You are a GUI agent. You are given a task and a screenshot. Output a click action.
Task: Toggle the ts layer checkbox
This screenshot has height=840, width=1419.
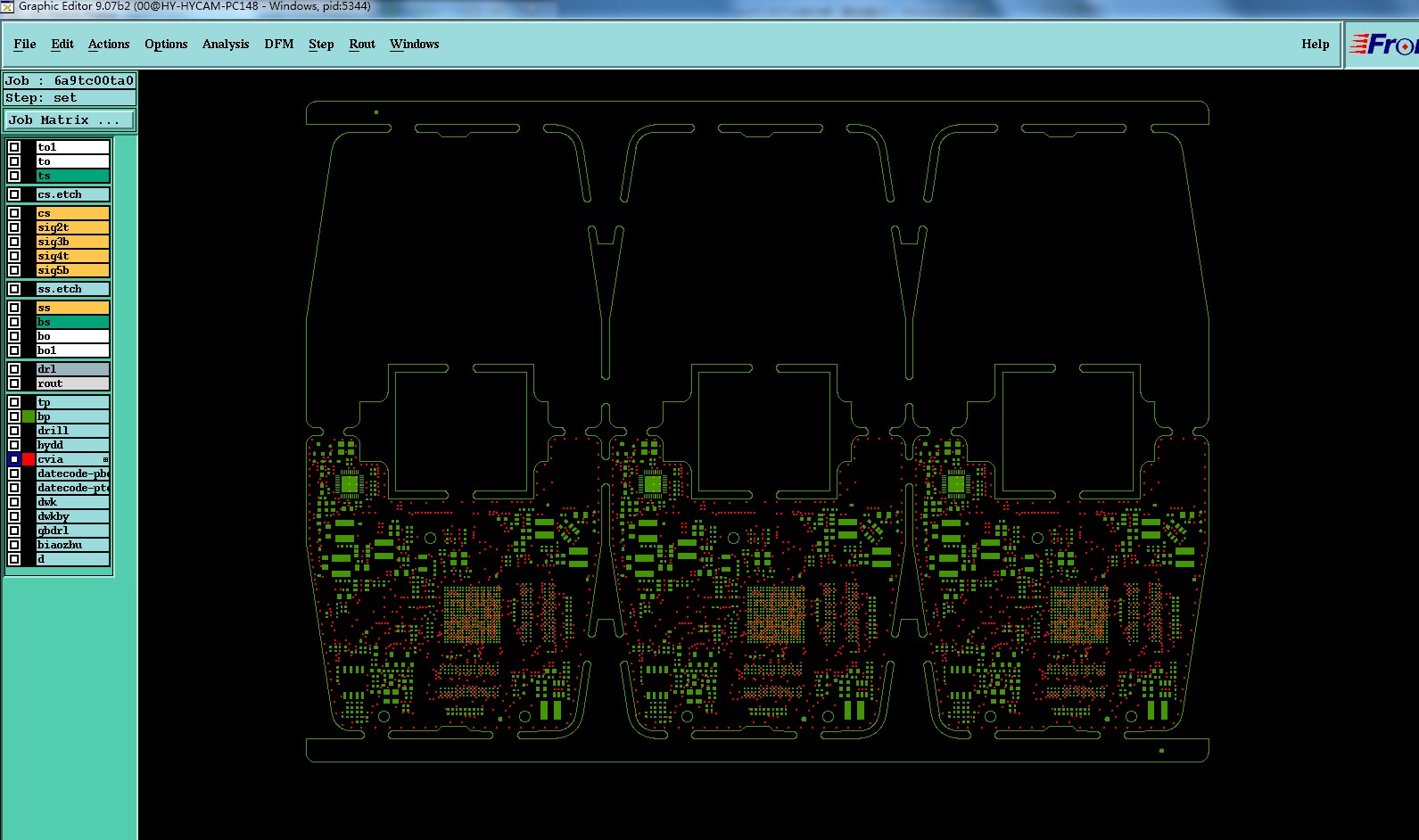point(14,176)
